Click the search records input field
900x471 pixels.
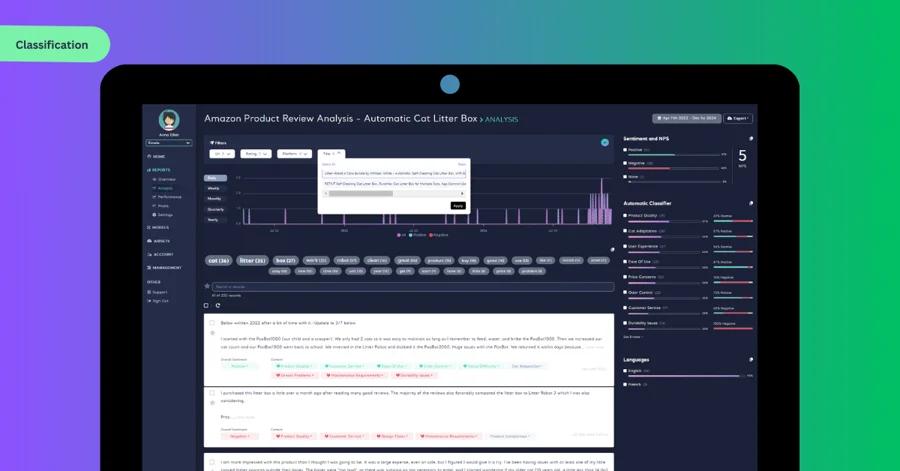413,286
